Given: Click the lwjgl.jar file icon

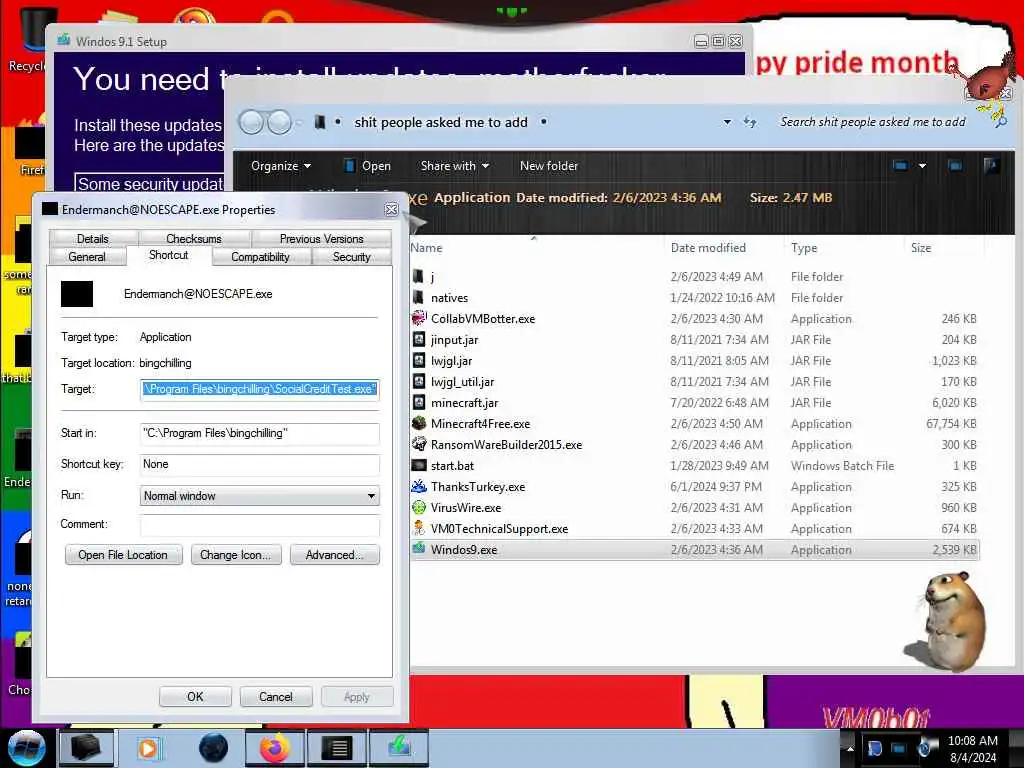Looking at the screenshot, I should (419, 360).
